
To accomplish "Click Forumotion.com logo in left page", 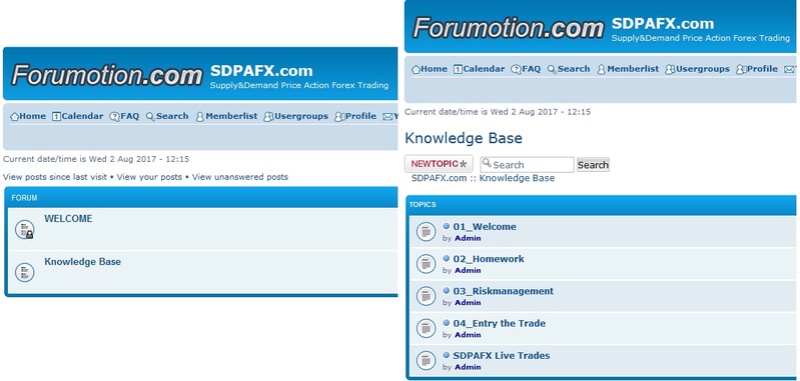I will 107,75.
